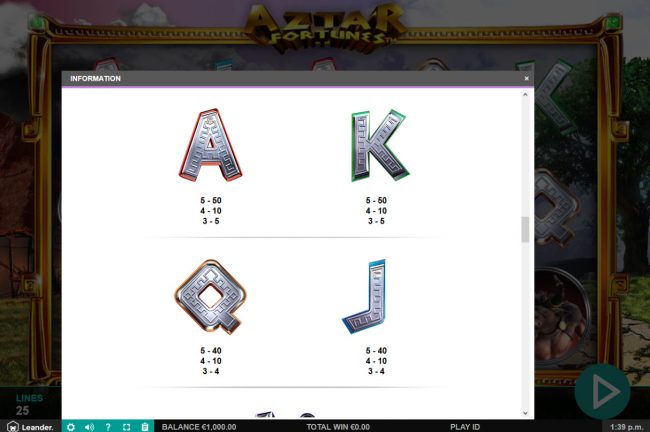Open the settings gear in bottom bar

click(x=71, y=427)
